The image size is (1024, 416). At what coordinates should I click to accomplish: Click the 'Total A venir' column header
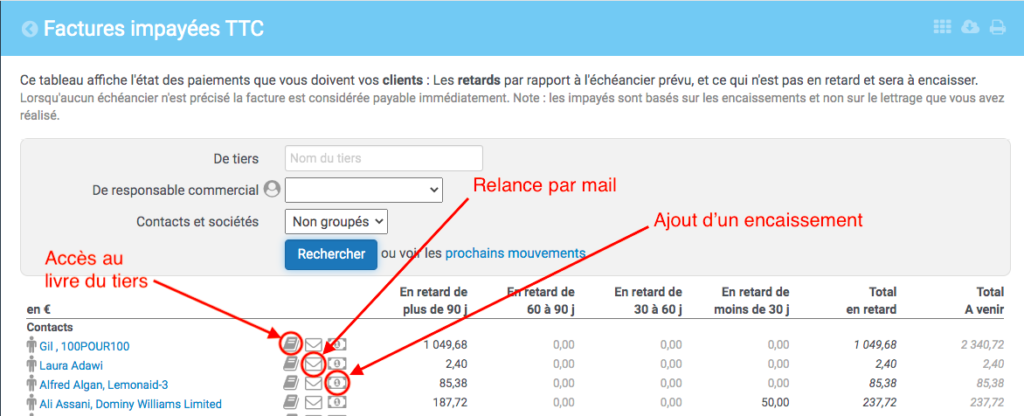click(984, 300)
